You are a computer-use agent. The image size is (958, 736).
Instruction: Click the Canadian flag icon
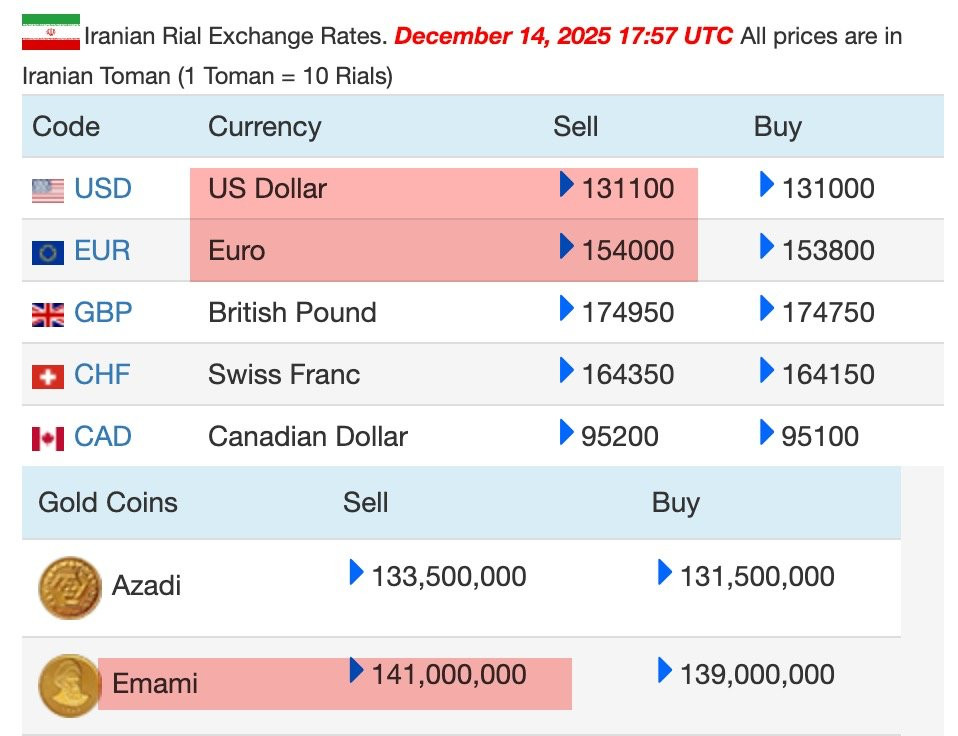click(48, 439)
